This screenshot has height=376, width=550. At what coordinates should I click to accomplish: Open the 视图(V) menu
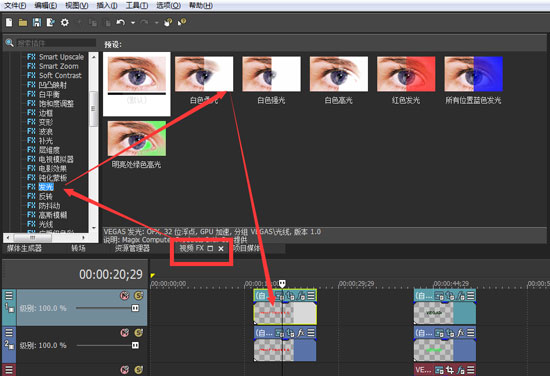click(x=76, y=5)
